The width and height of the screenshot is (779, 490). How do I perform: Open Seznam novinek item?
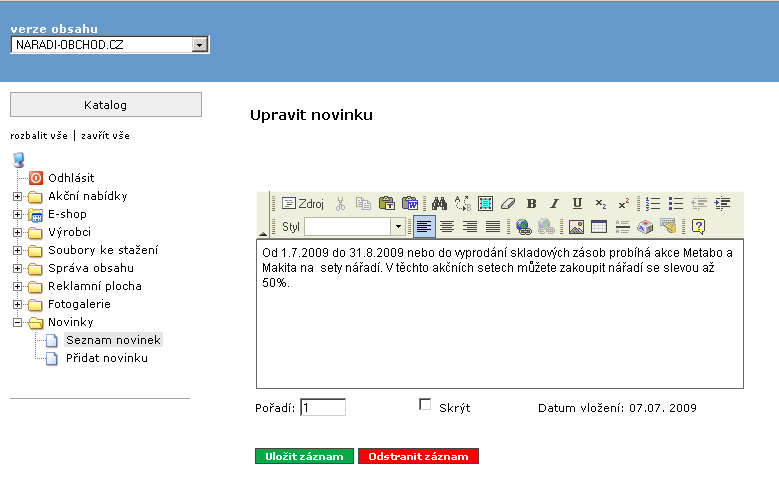(x=113, y=340)
